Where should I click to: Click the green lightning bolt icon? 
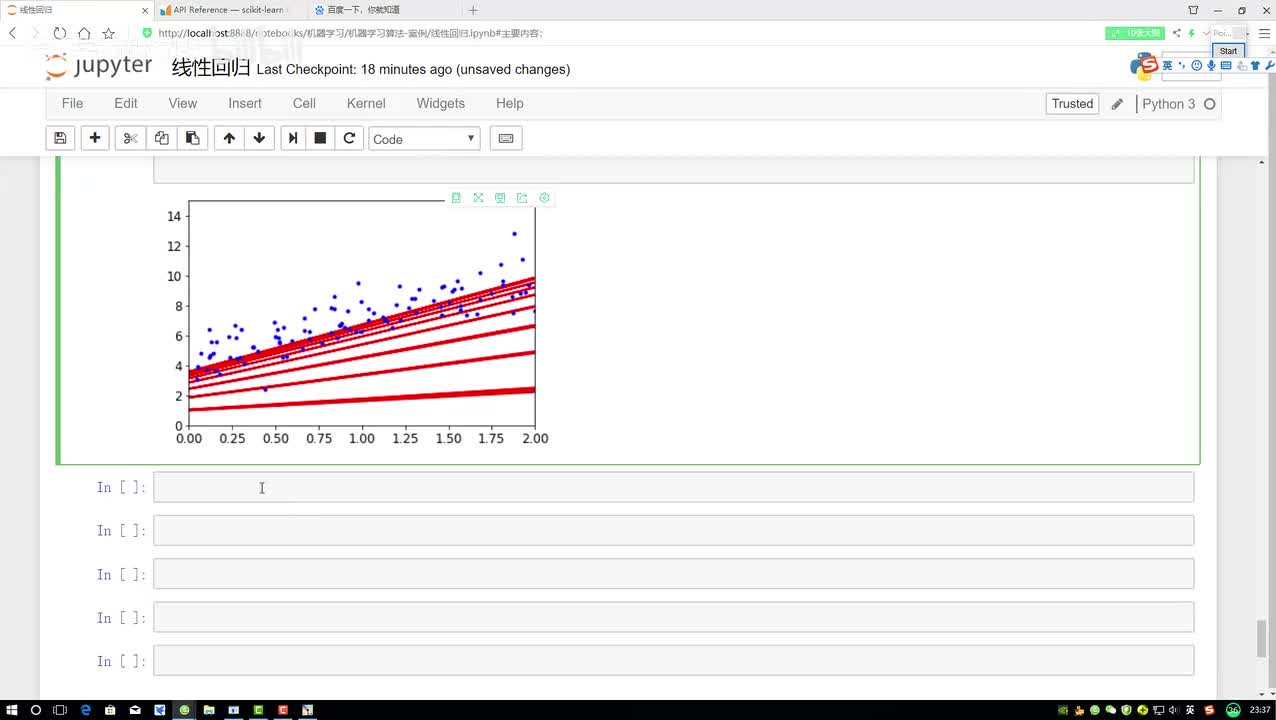pyautogui.click(x=1192, y=33)
